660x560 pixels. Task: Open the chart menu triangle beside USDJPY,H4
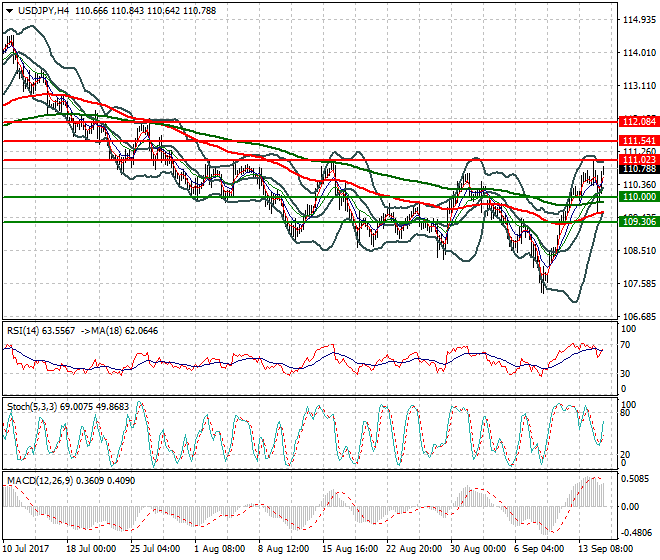click(9, 11)
